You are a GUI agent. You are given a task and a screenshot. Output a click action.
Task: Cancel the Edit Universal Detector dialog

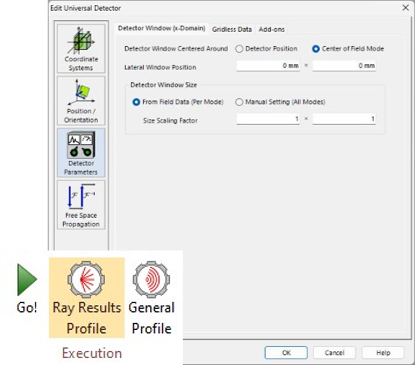tap(335, 353)
